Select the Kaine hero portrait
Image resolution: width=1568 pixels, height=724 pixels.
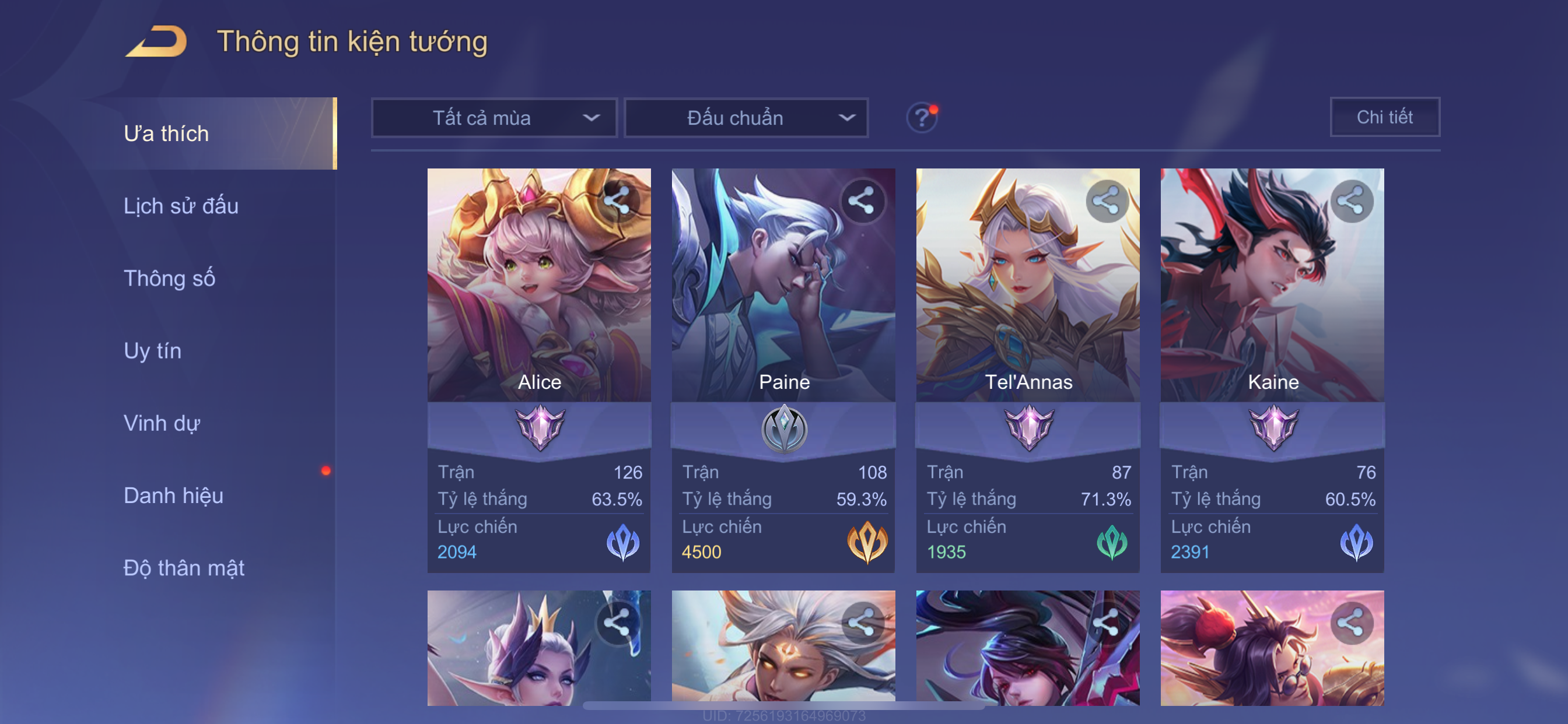click(1272, 284)
